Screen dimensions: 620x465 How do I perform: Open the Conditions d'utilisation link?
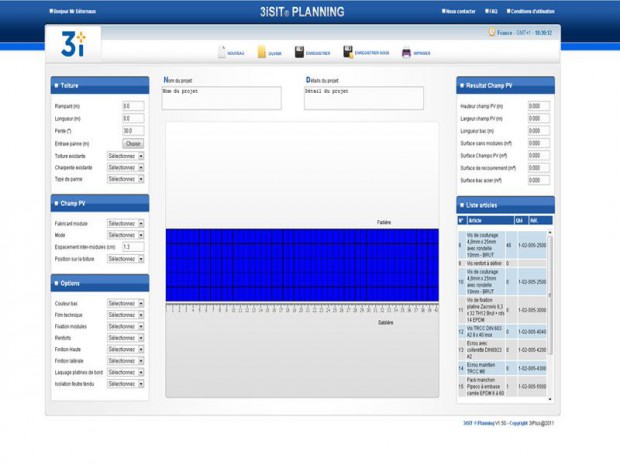coord(531,11)
